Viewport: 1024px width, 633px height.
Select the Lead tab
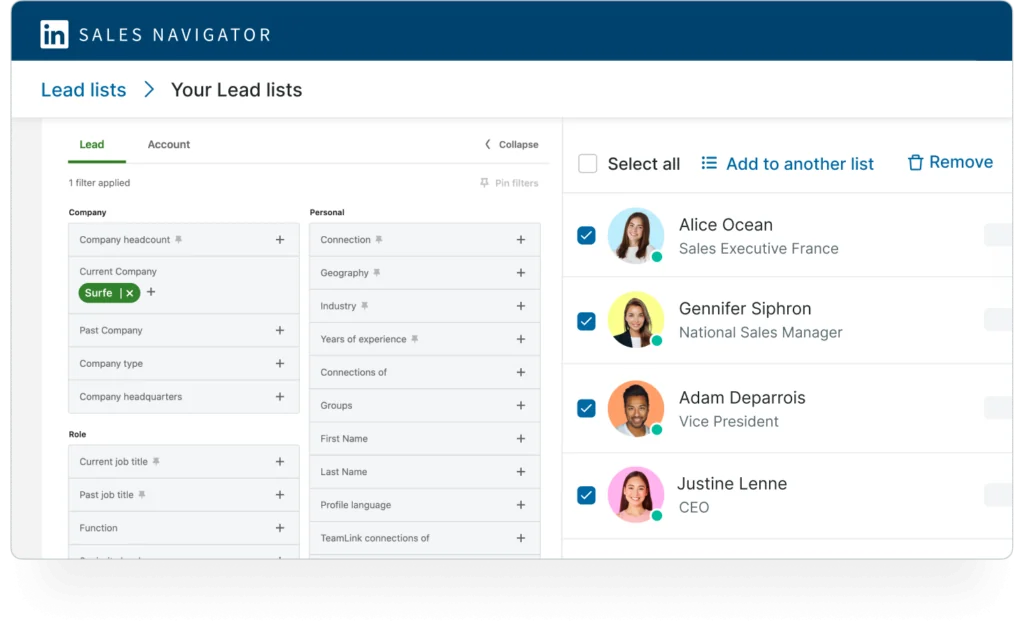tap(92, 145)
